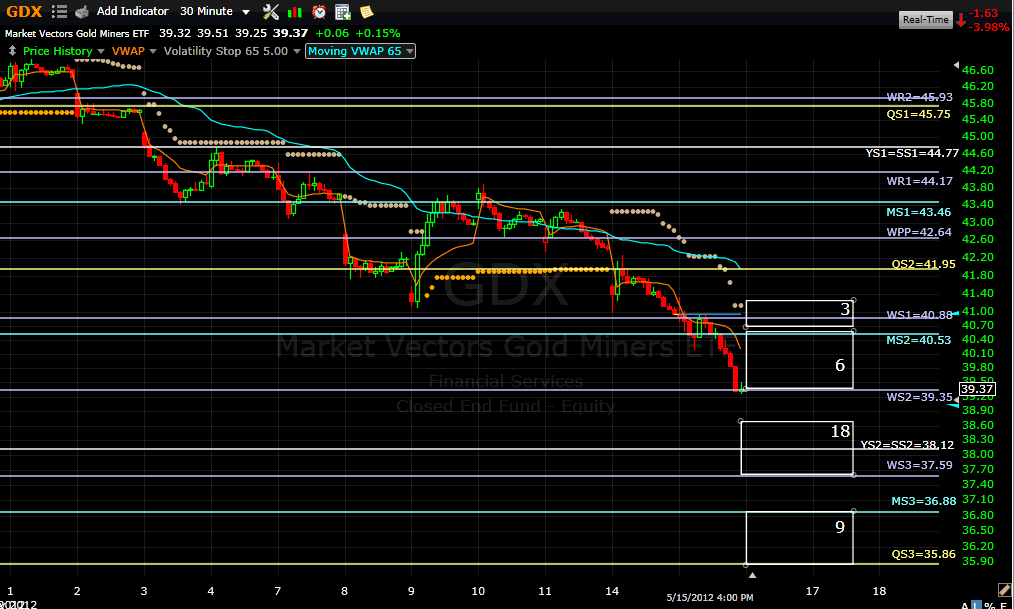Click the MS2=40.53 pivot label

tap(918, 340)
